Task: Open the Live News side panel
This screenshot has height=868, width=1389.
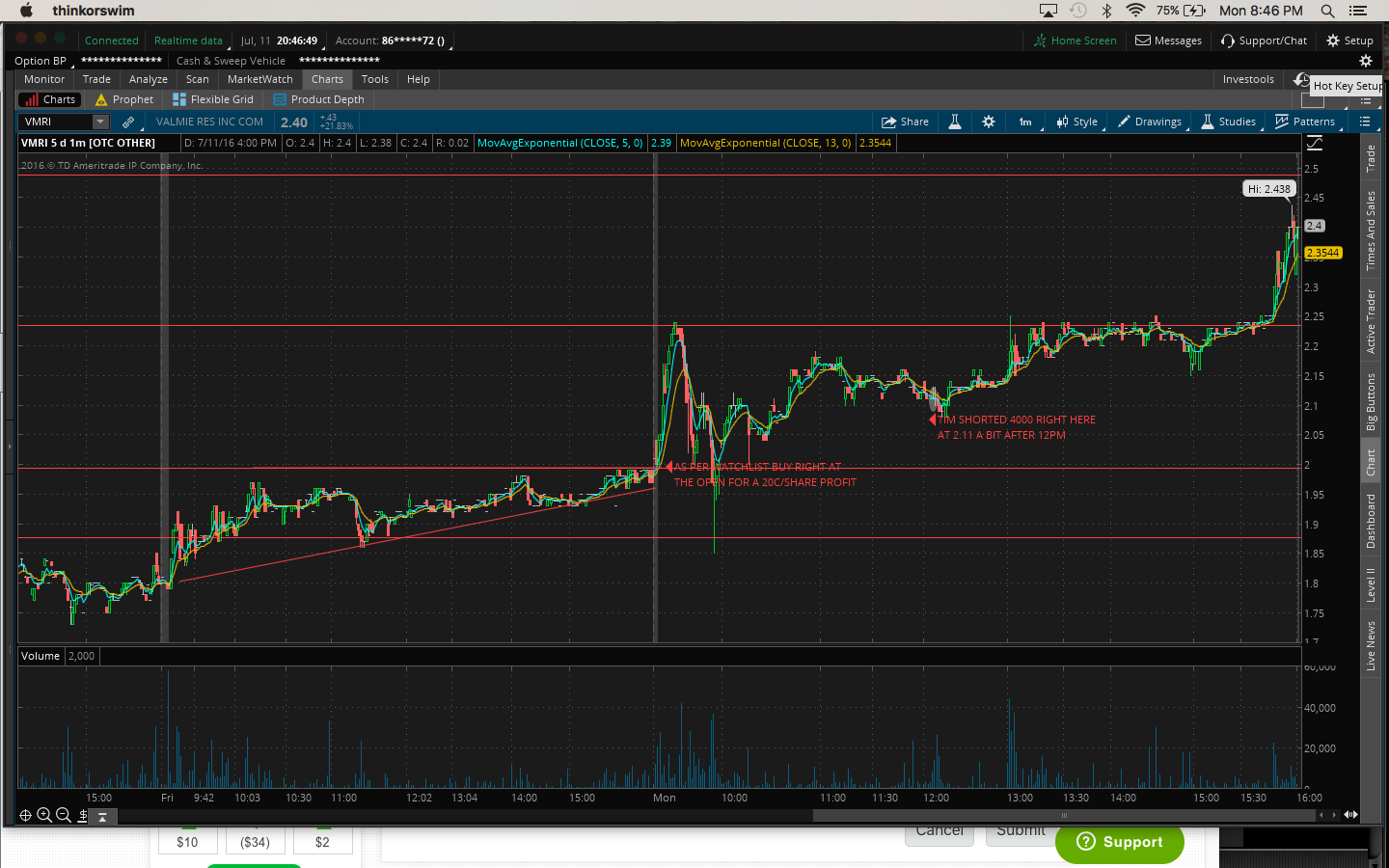Action: tap(1371, 645)
